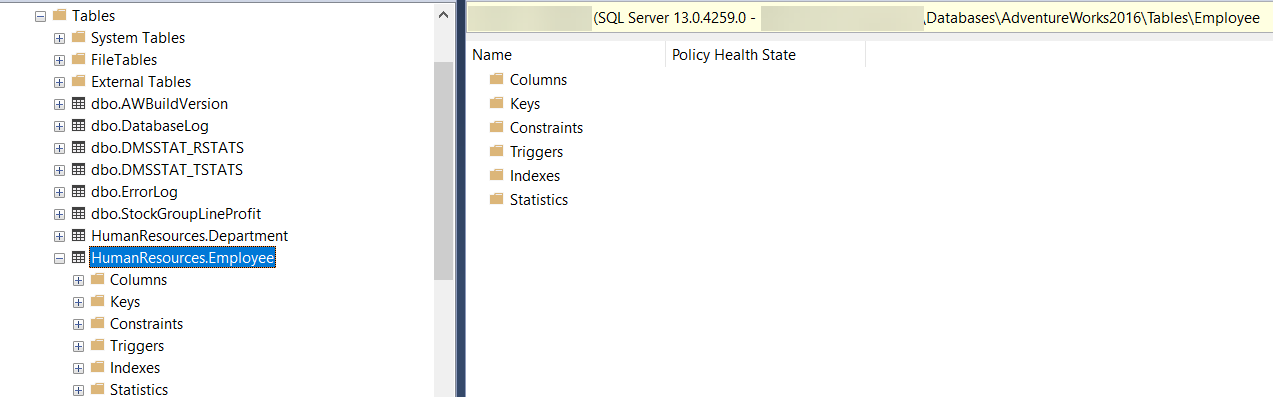Select highlighted HumanResources.Employee label
This screenshot has height=397, width=1273.
[182, 258]
